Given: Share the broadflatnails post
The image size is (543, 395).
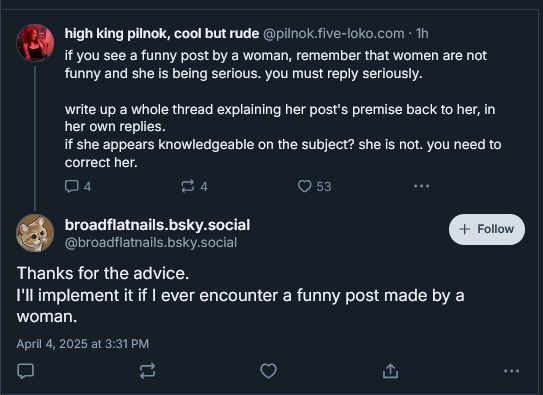Looking at the screenshot, I should coord(390,371).
